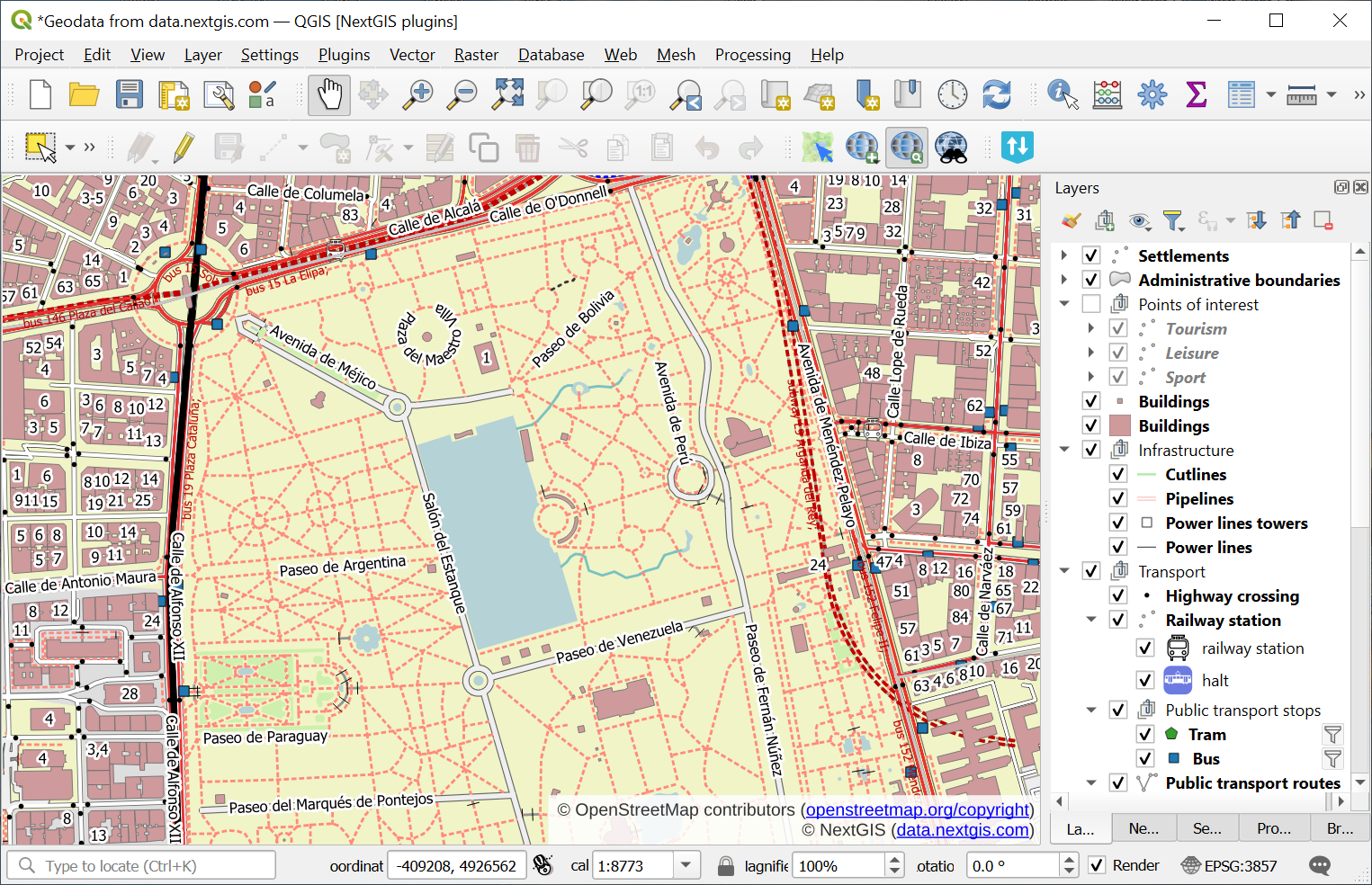This screenshot has height=885, width=1372.
Task: Switch to the Browser panel tab
Action: [x=1340, y=827]
